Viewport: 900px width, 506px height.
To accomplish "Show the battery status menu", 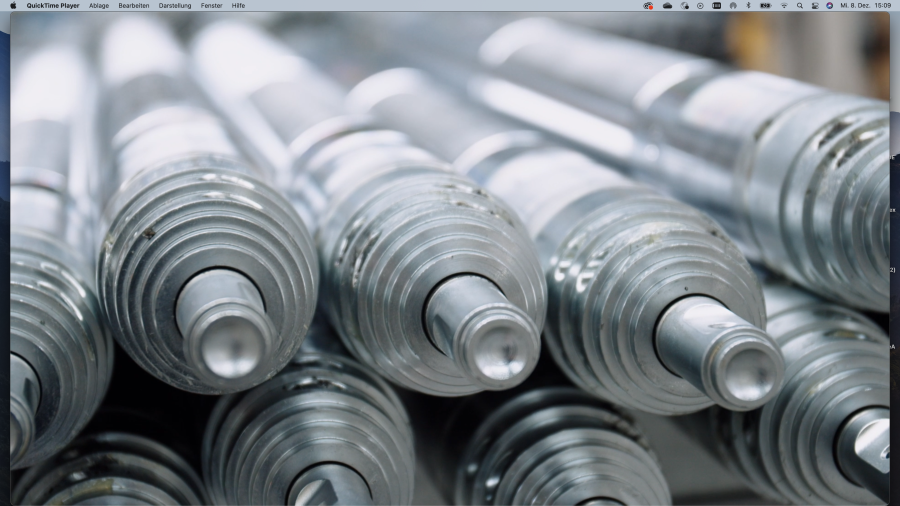I will [x=765, y=5].
